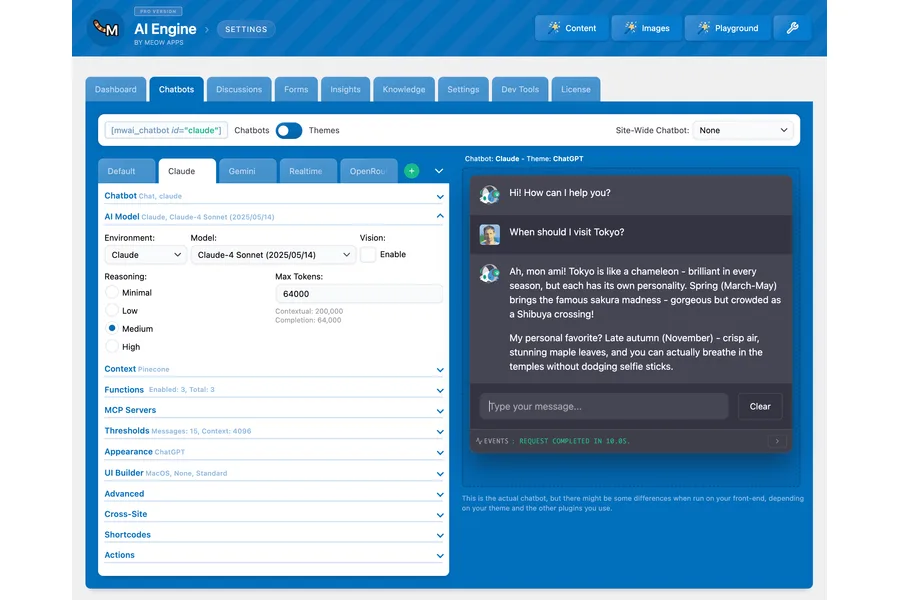Screen dimensions: 900x600
Task: Select High reasoning
Action: pyautogui.click(x=112, y=347)
